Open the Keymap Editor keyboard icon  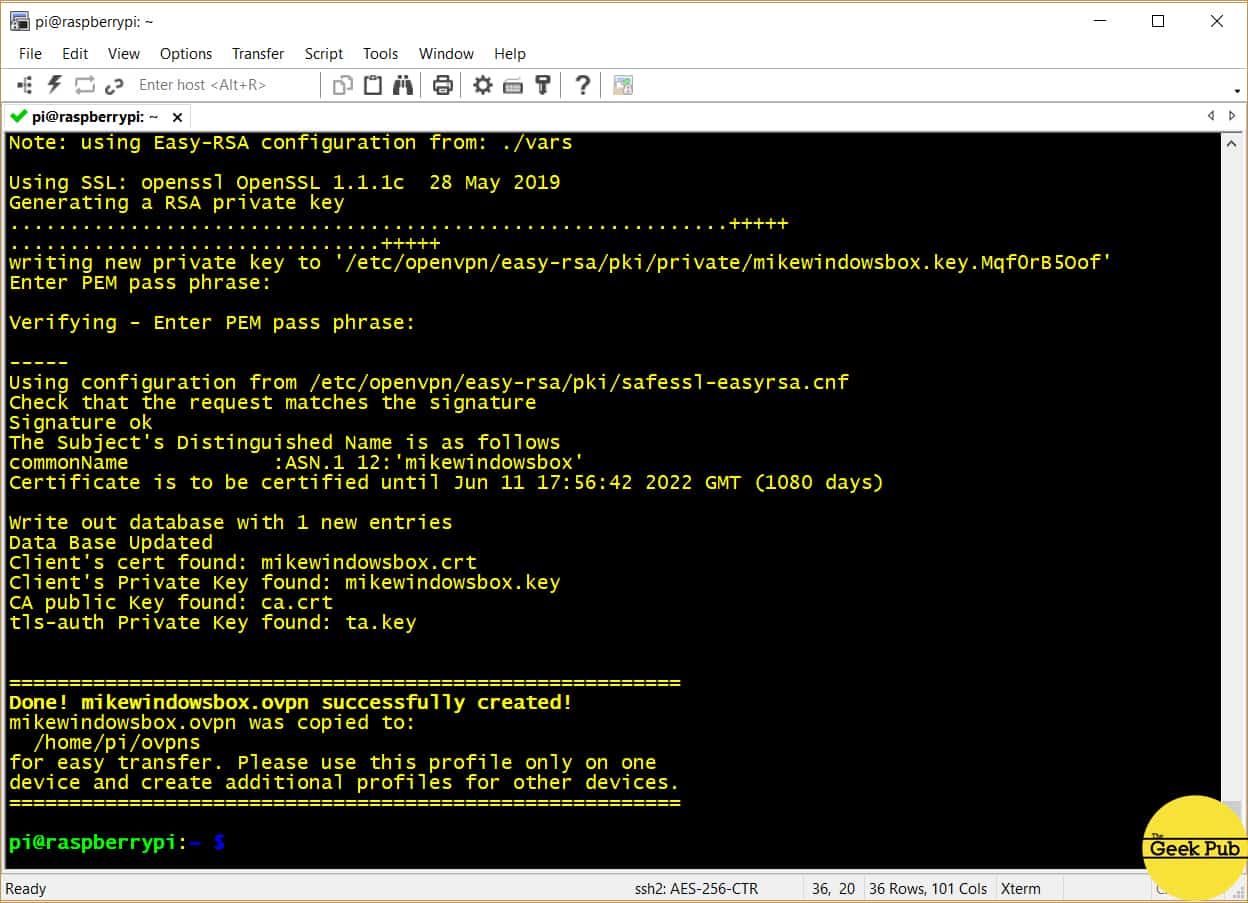pyautogui.click(x=513, y=85)
